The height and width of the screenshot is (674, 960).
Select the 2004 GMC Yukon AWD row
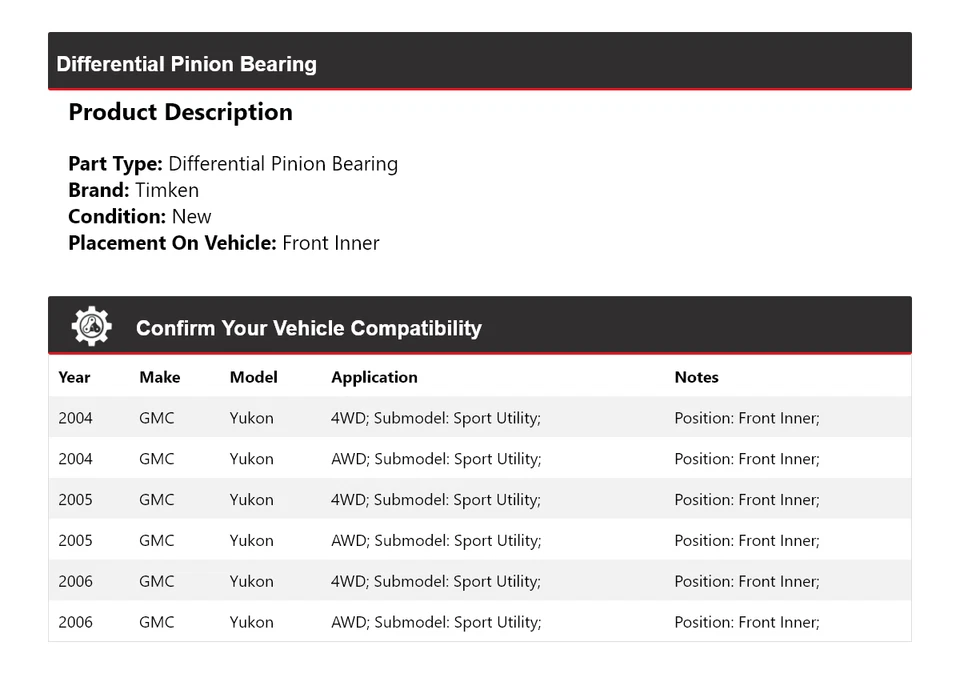pos(479,459)
